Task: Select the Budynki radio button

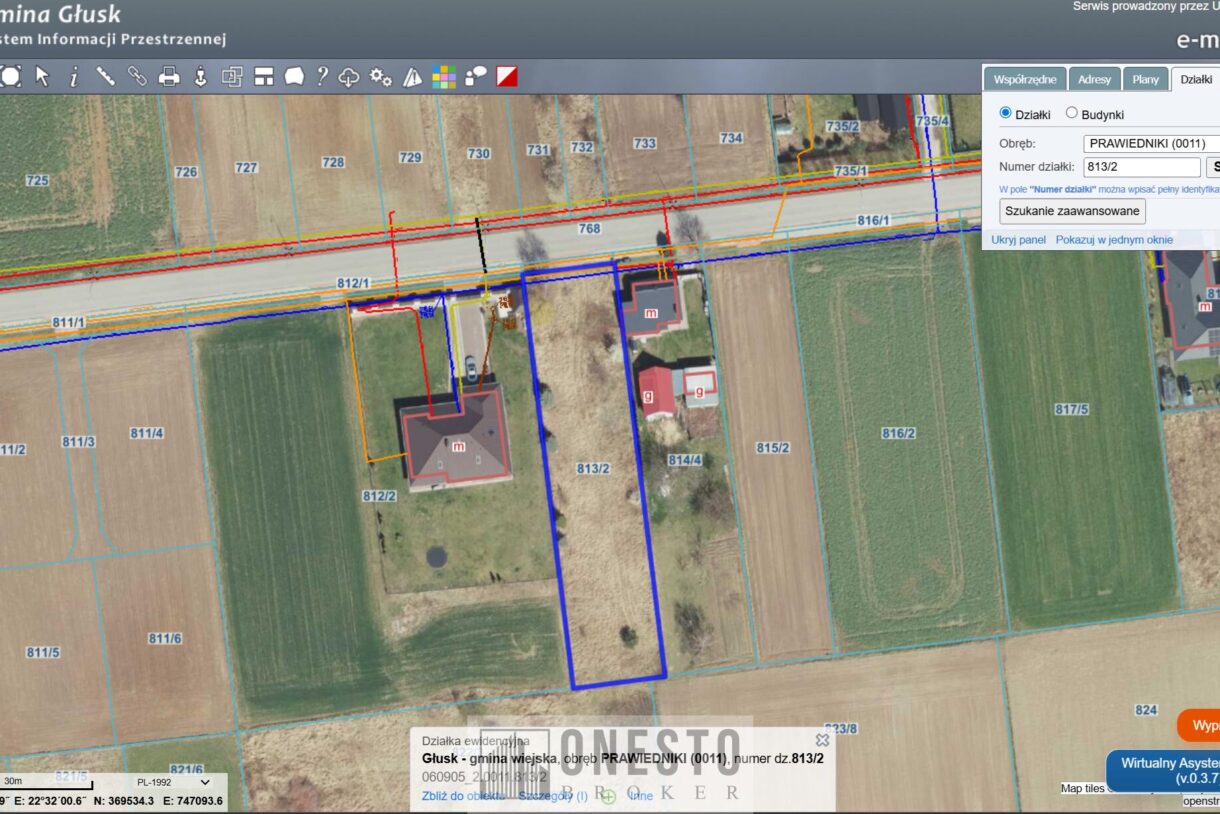Action: pos(1072,114)
